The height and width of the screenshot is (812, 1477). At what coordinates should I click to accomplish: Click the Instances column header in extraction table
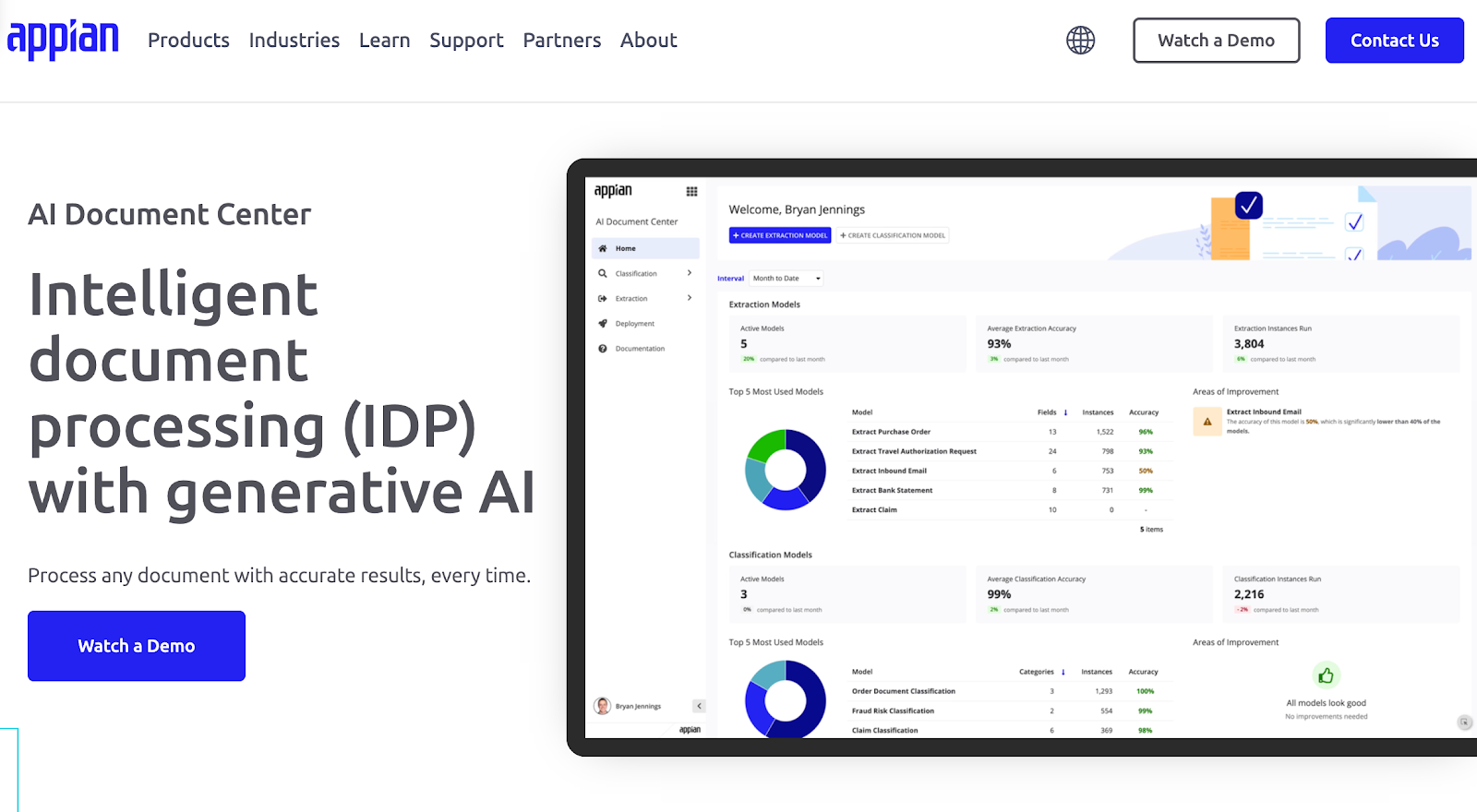(x=1098, y=412)
